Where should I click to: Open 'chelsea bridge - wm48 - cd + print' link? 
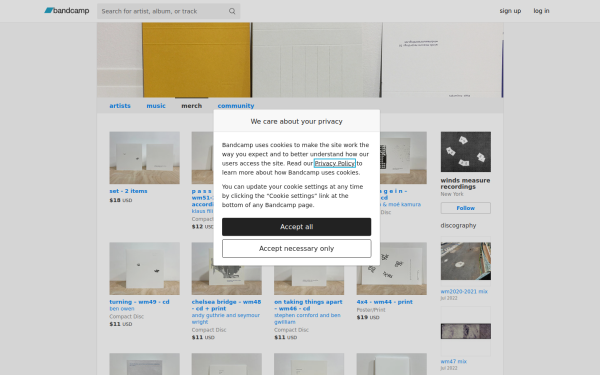(226, 305)
